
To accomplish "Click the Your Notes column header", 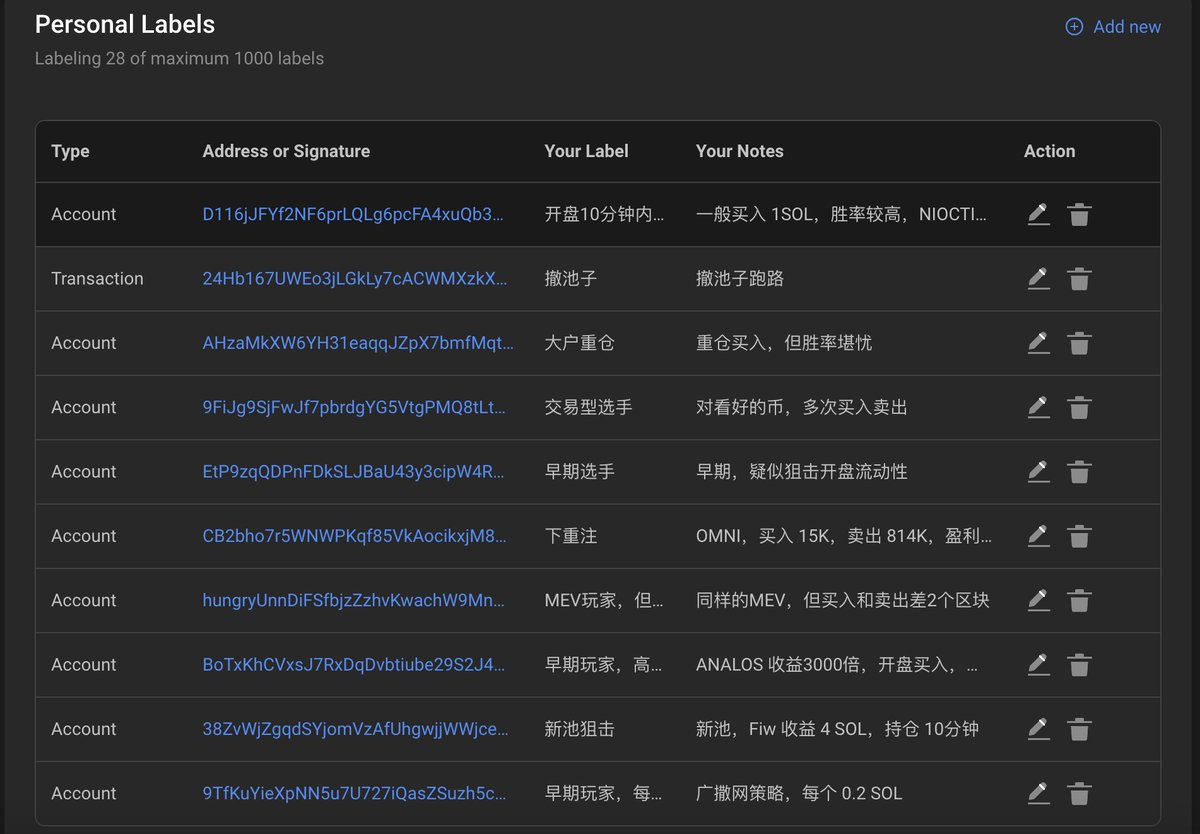I will pyautogui.click(x=740, y=151).
